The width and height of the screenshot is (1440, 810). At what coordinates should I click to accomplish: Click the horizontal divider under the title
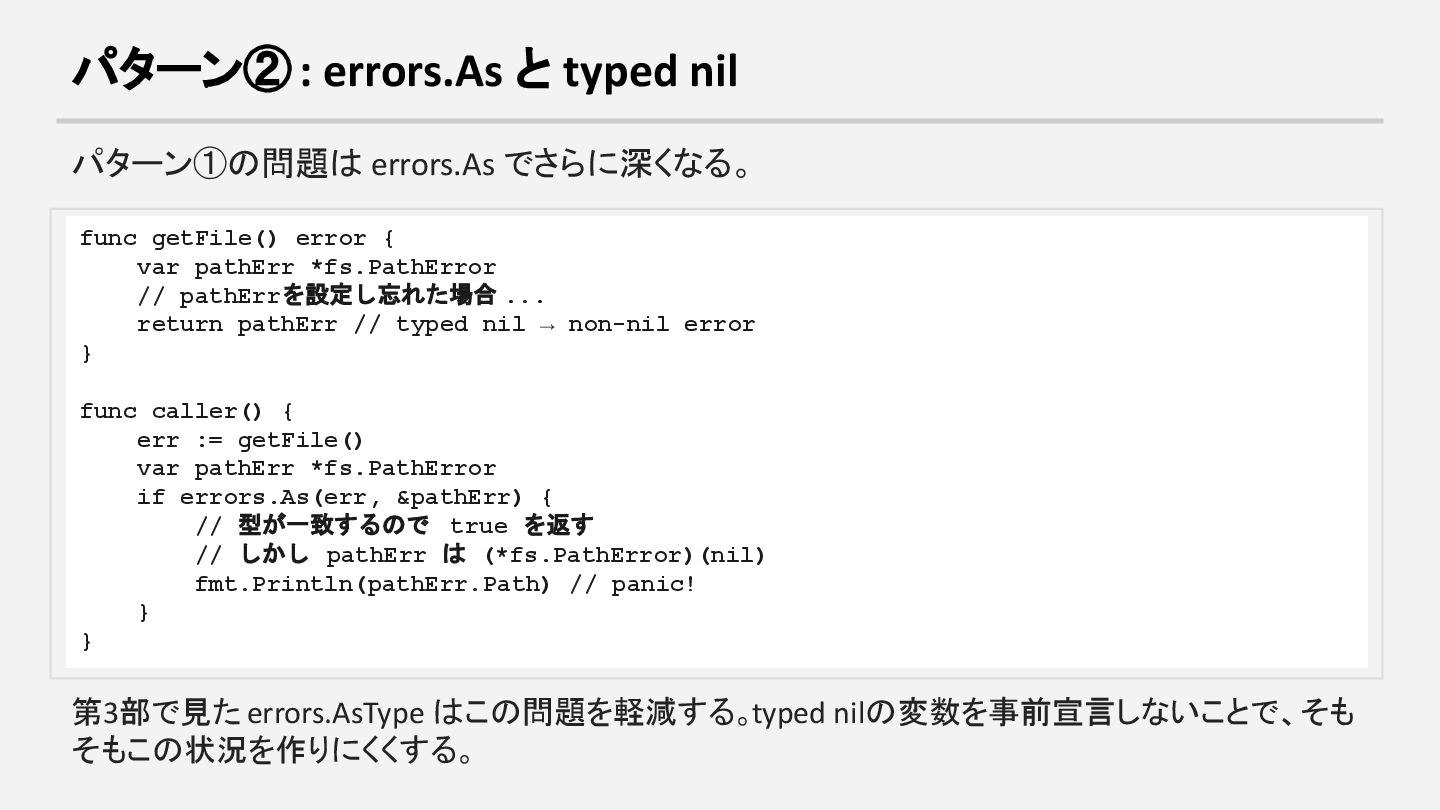click(720, 121)
